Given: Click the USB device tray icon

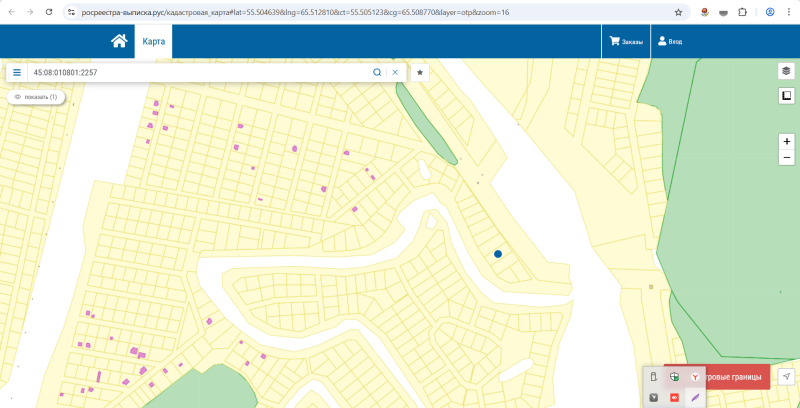Looking at the screenshot, I should [x=653, y=377].
